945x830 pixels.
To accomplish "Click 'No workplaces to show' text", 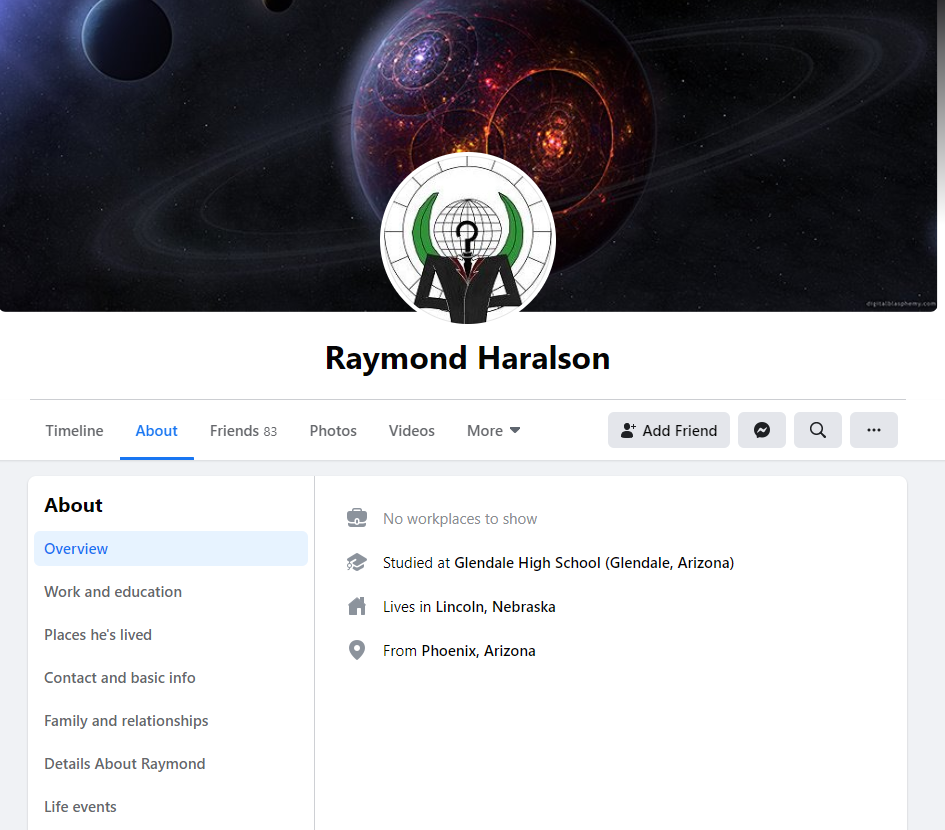I will click(460, 518).
